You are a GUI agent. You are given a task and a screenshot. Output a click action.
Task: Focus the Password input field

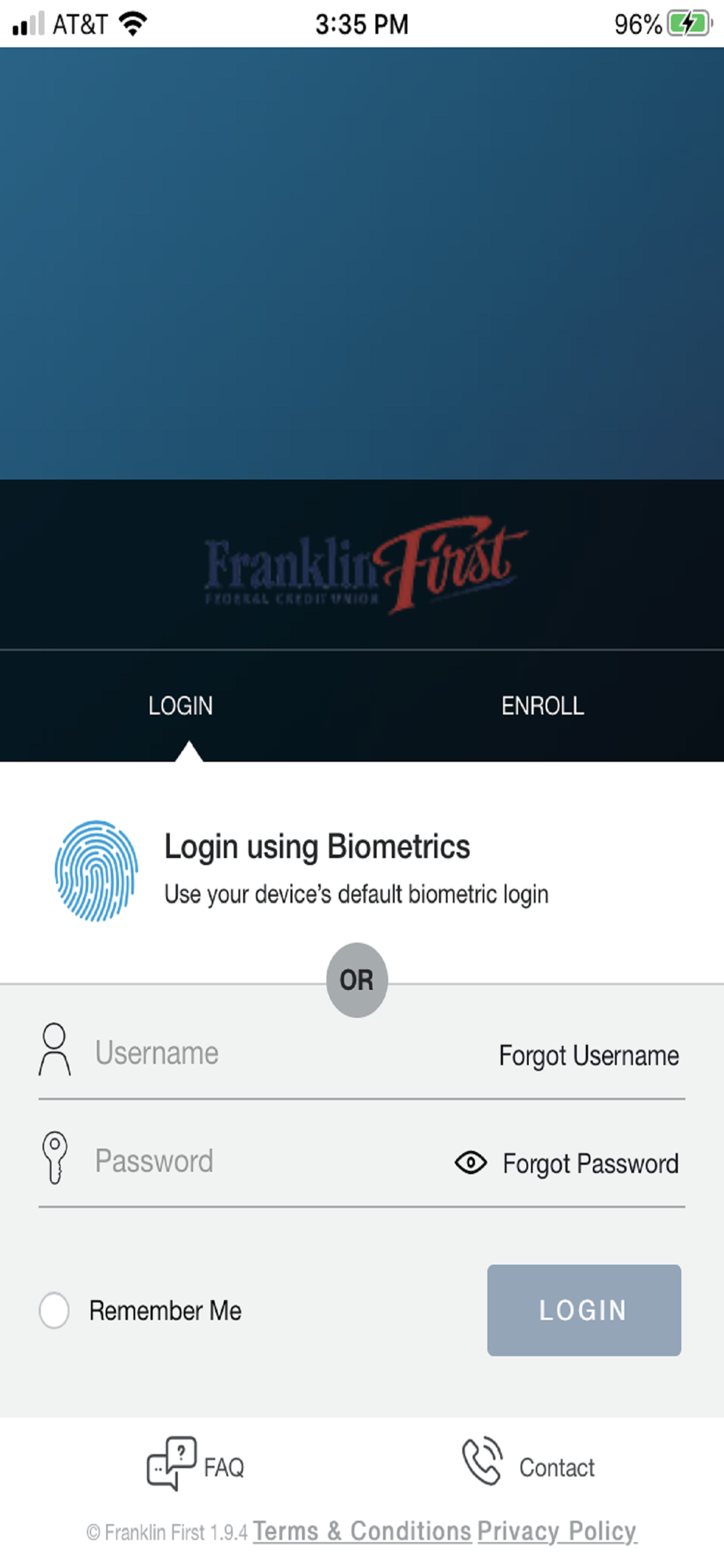[x=266, y=1161]
